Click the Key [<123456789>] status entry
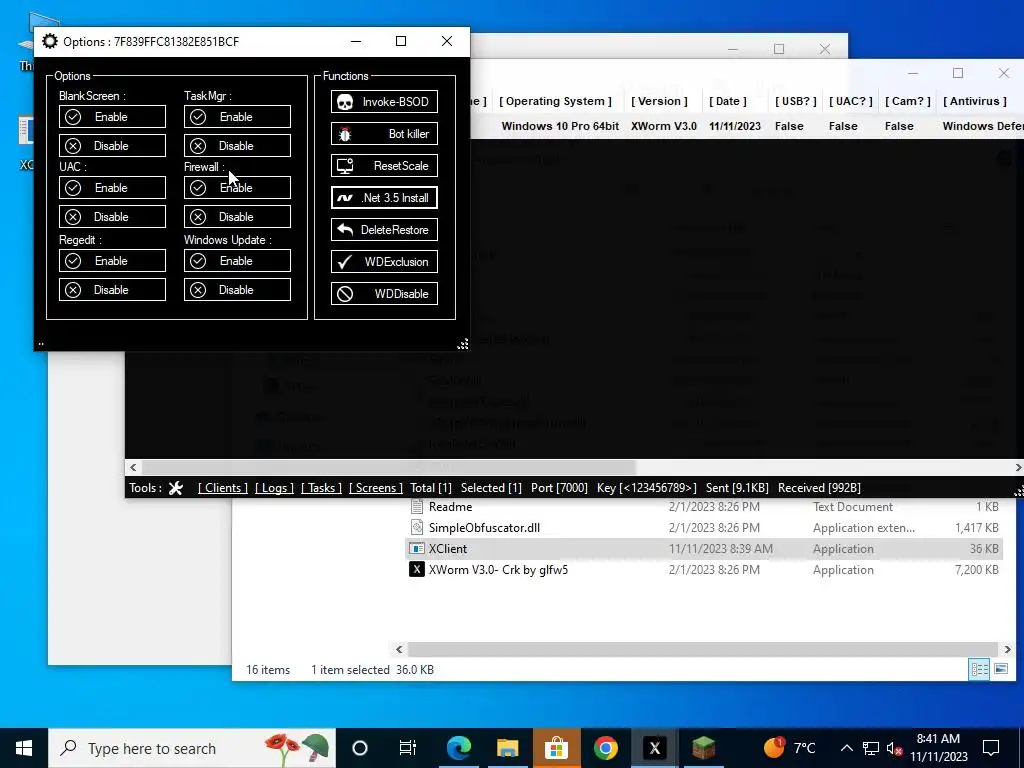1024x768 pixels. pyautogui.click(x=647, y=488)
